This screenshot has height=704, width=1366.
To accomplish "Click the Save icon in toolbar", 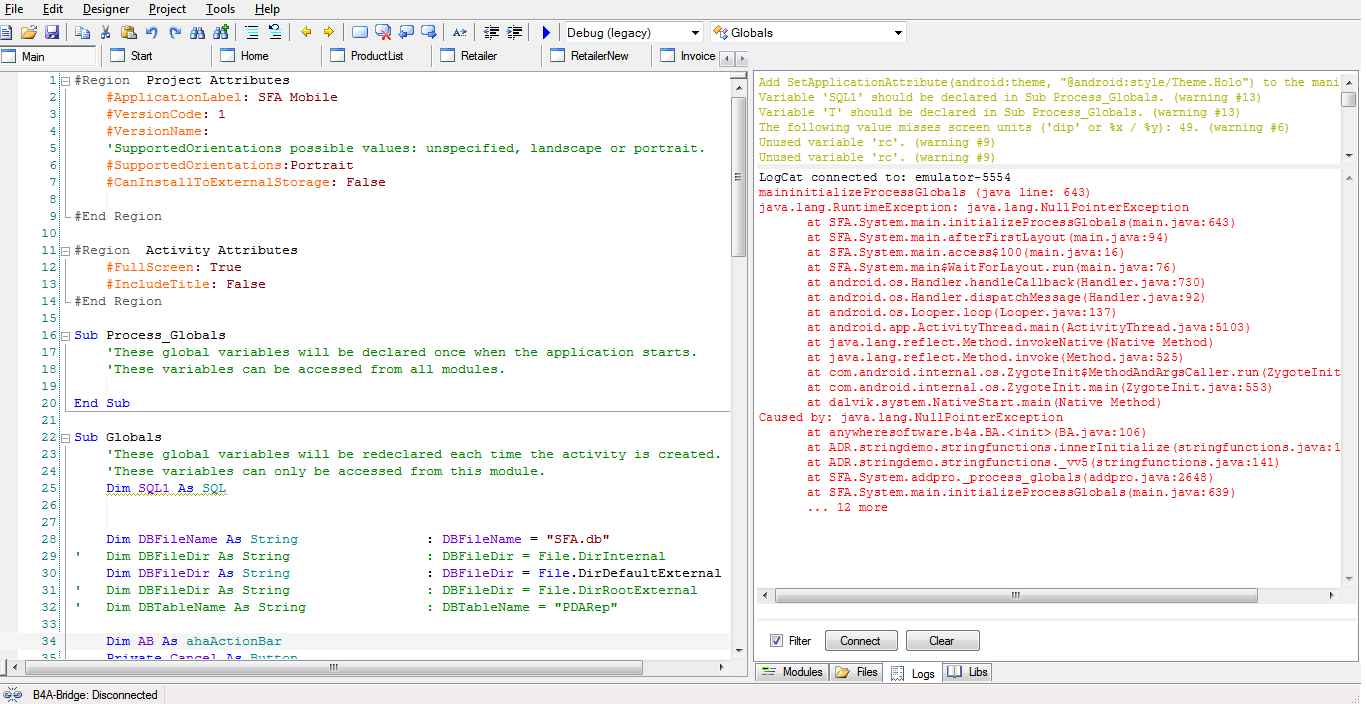I will [x=52, y=33].
